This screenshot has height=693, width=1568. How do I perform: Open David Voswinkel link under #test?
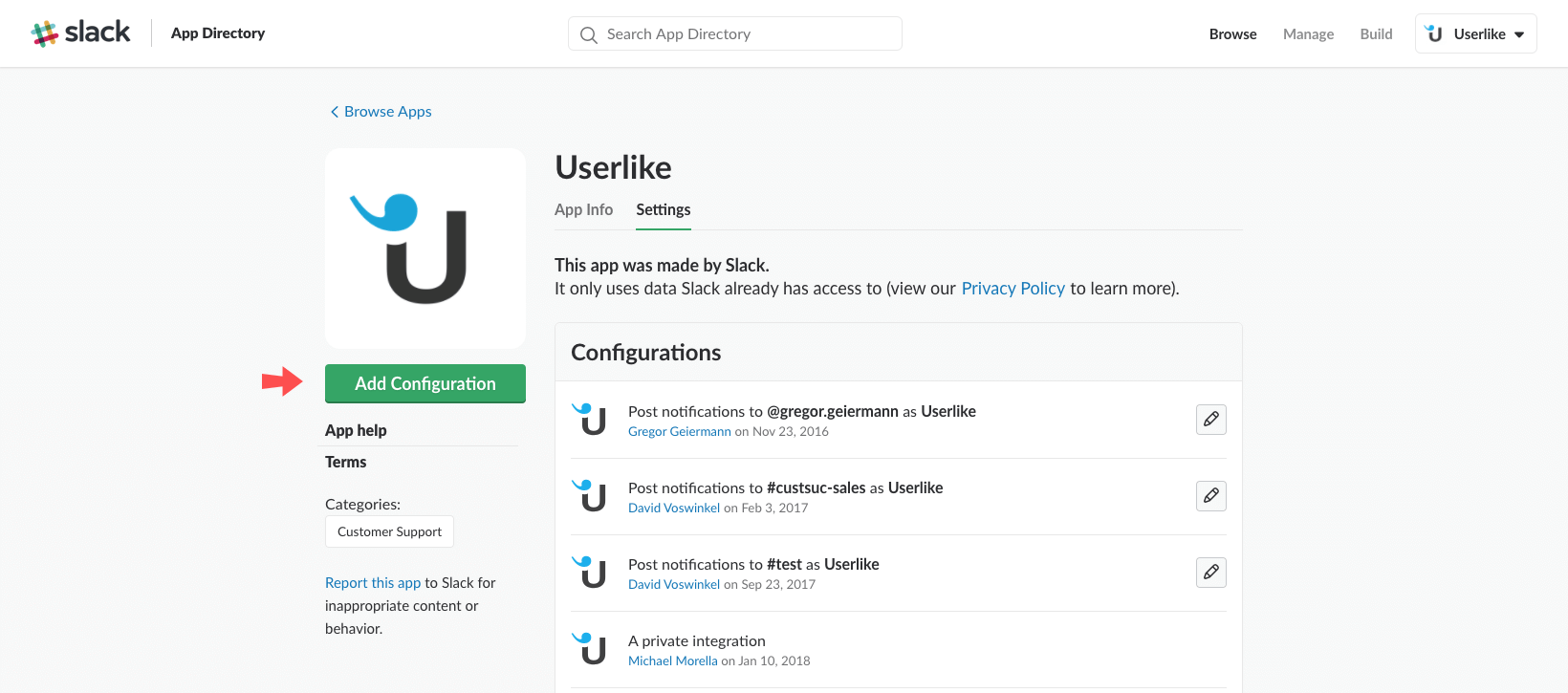[674, 585]
